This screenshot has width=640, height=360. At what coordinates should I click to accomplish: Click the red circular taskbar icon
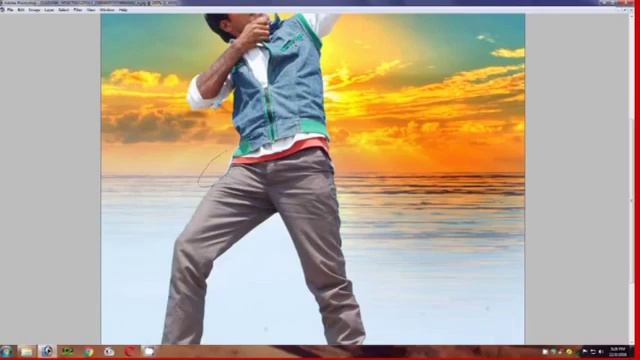click(x=129, y=351)
